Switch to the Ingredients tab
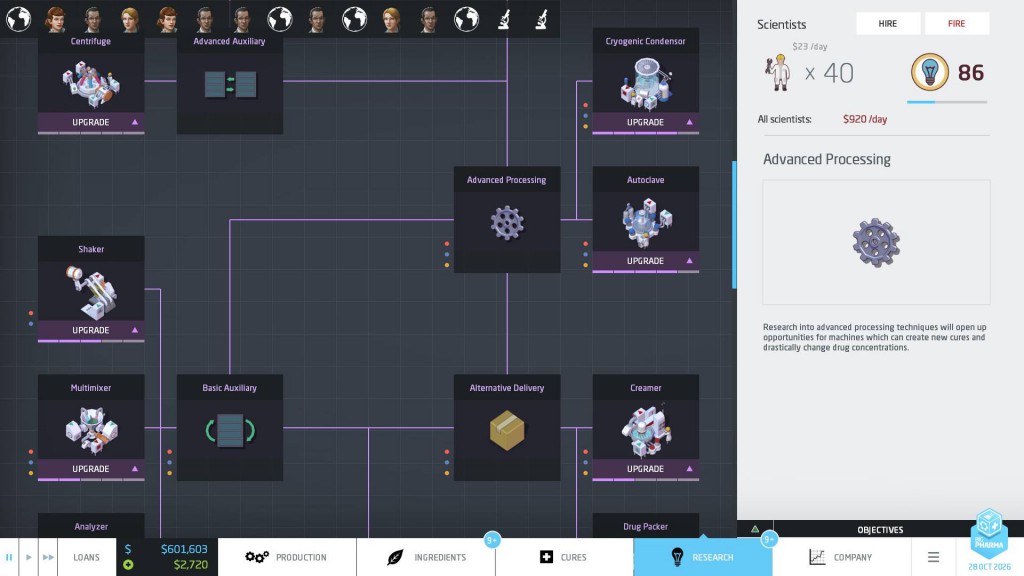 tap(426, 557)
